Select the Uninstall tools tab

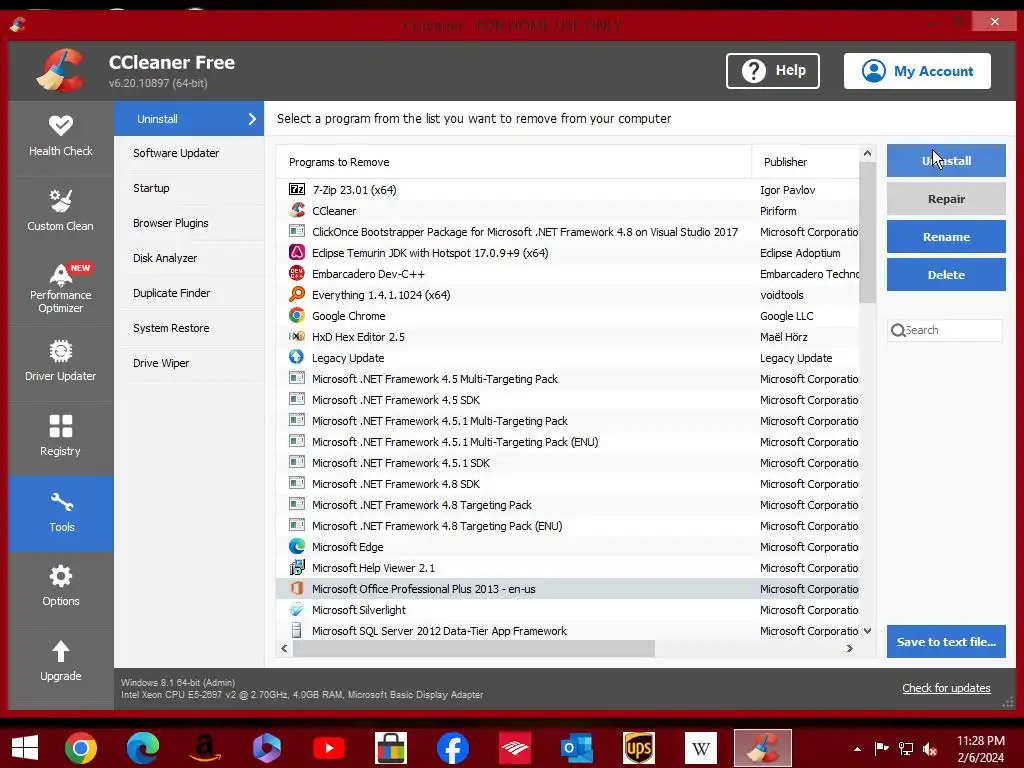(189, 119)
